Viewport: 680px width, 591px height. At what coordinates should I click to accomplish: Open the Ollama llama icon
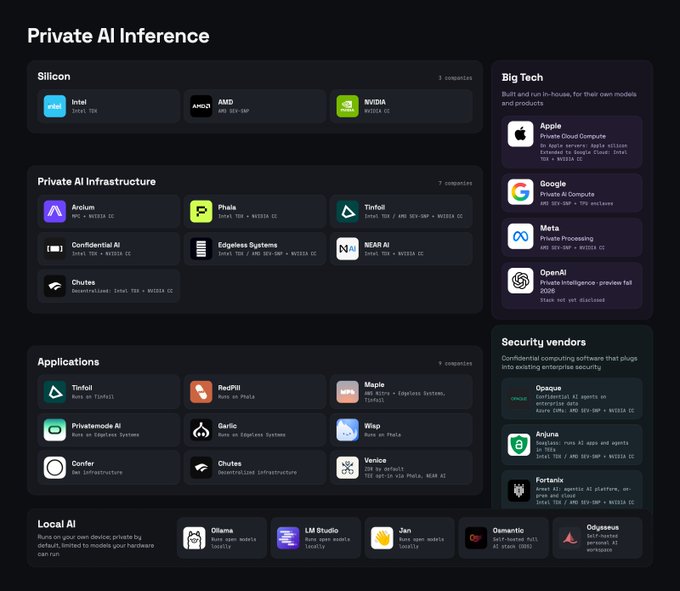194,538
